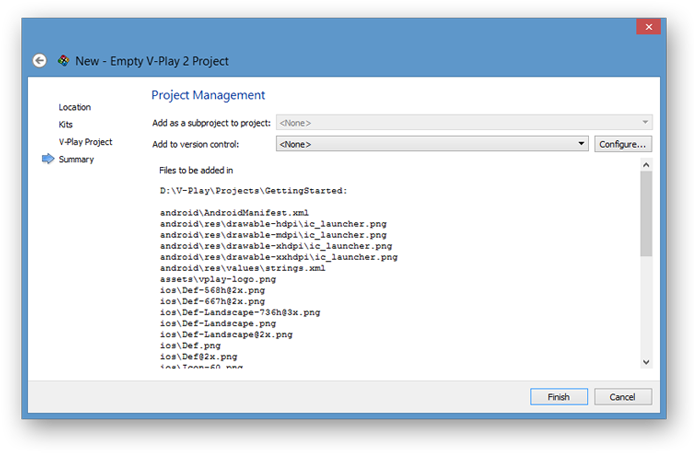Open the Add as a subproject dropdown
This screenshot has width=694, height=453.
click(464, 123)
